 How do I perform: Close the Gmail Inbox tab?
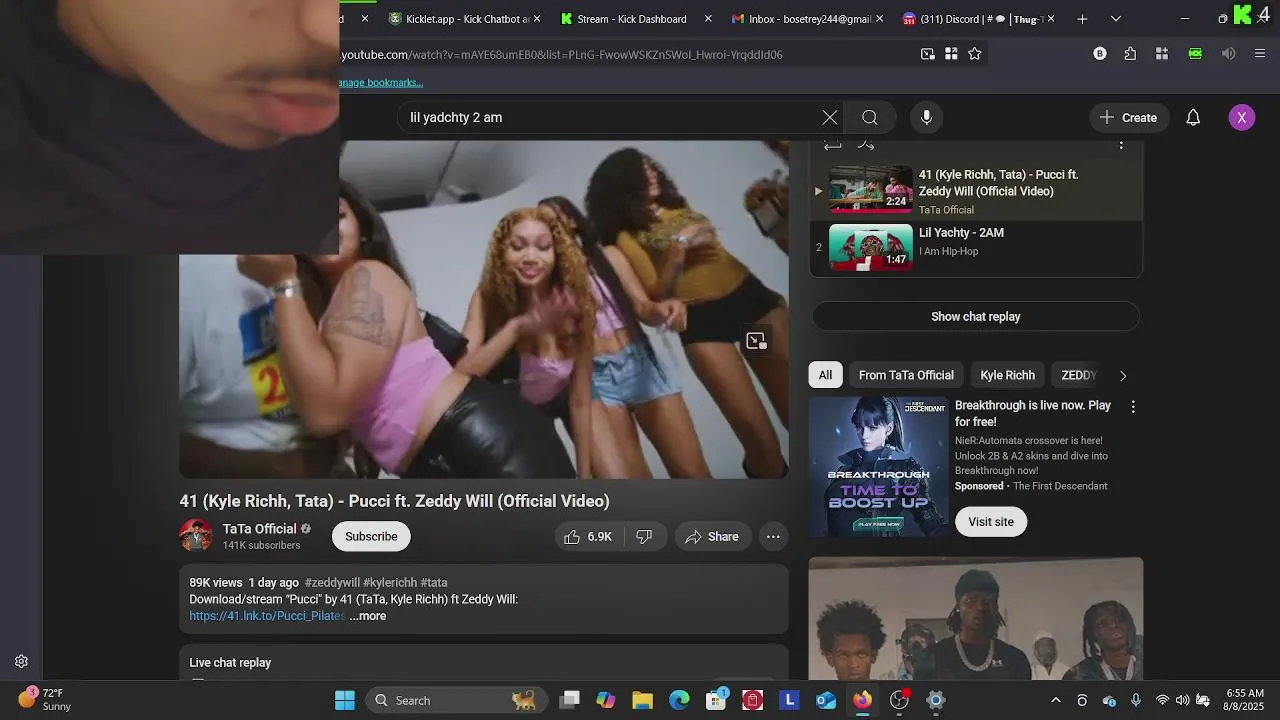[880, 19]
